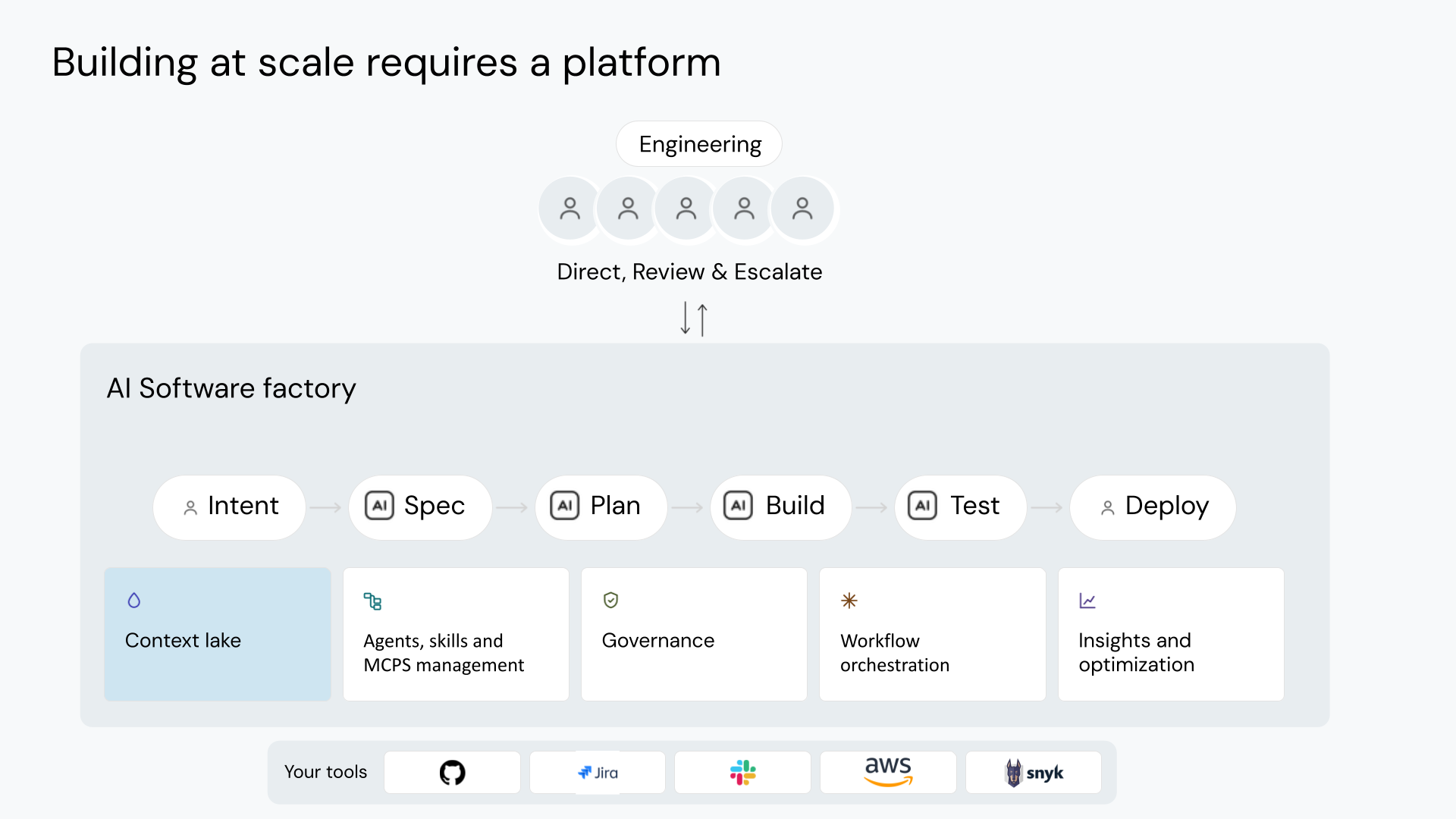The height and width of the screenshot is (819, 1456).
Task: Click the last engineer avatar circle
Action: (802, 209)
